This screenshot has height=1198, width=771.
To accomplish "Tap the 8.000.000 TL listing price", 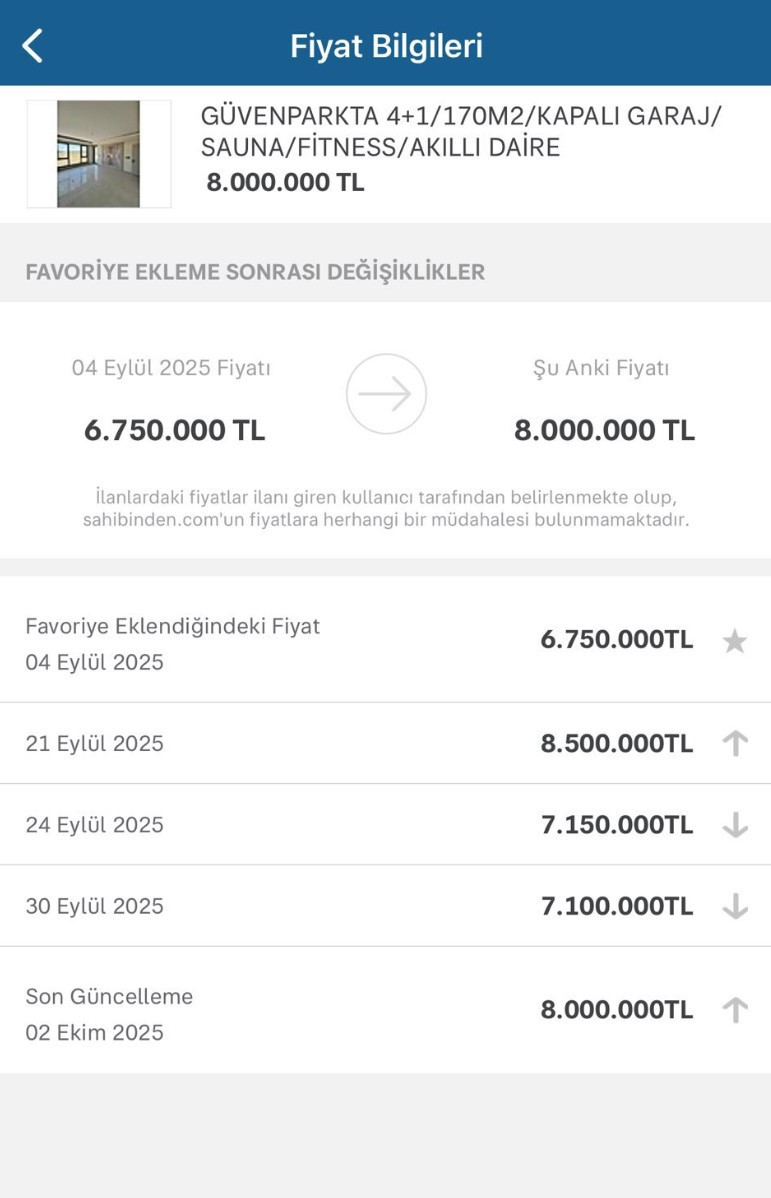I will [x=285, y=183].
